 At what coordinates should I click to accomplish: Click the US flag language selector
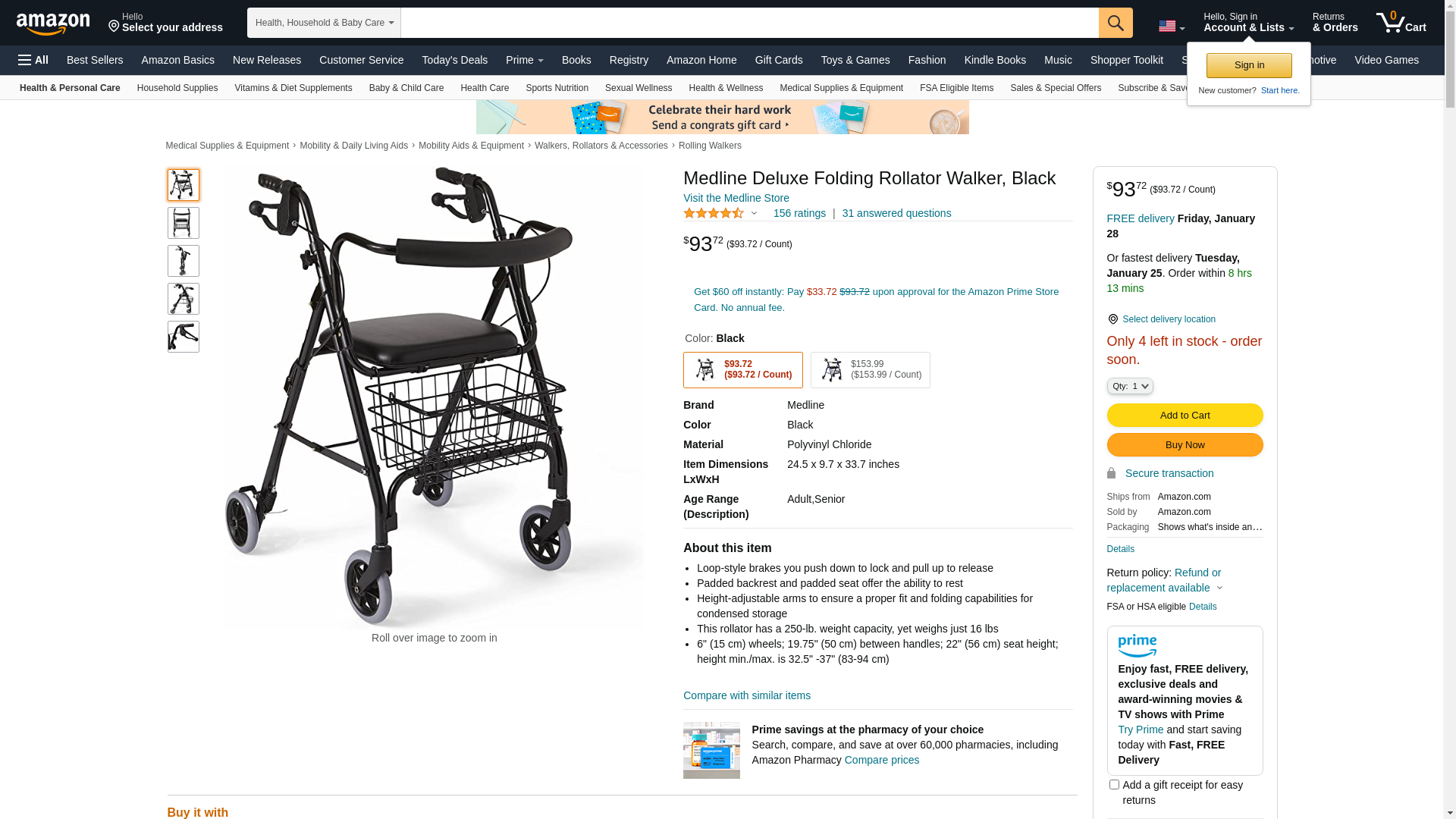point(1172,26)
